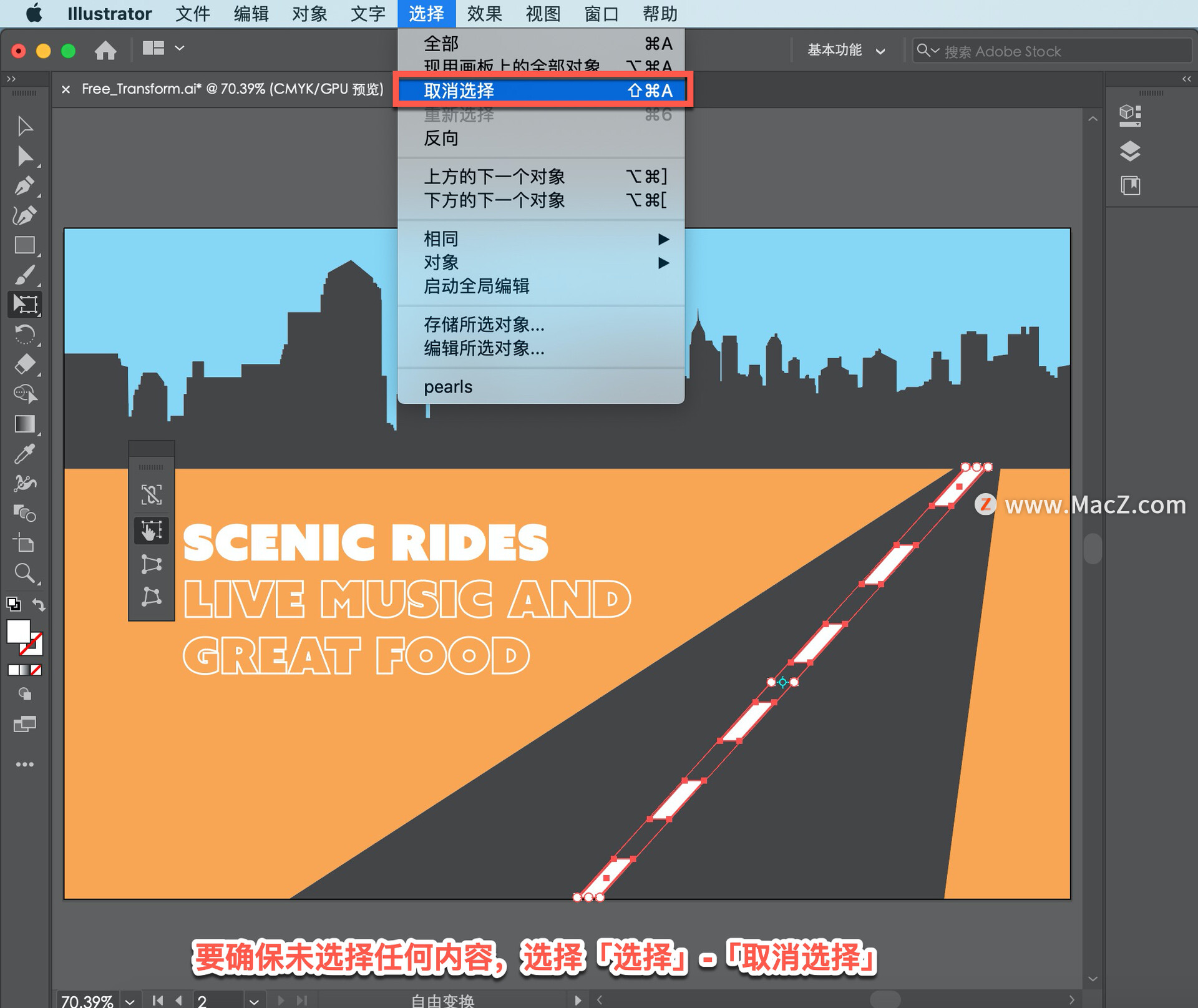Set paint mode to None

(36, 670)
